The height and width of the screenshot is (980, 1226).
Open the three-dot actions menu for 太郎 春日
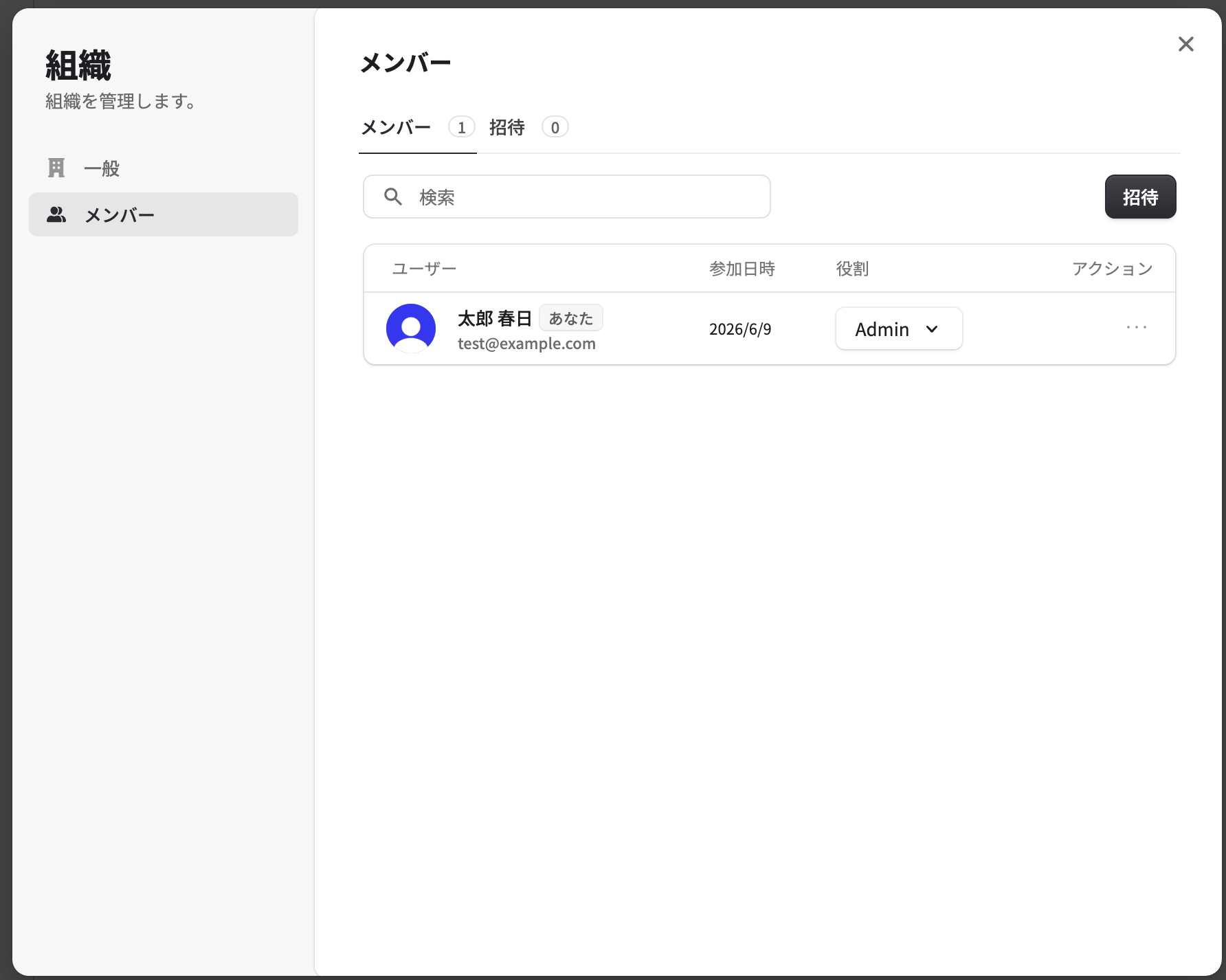click(1137, 327)
